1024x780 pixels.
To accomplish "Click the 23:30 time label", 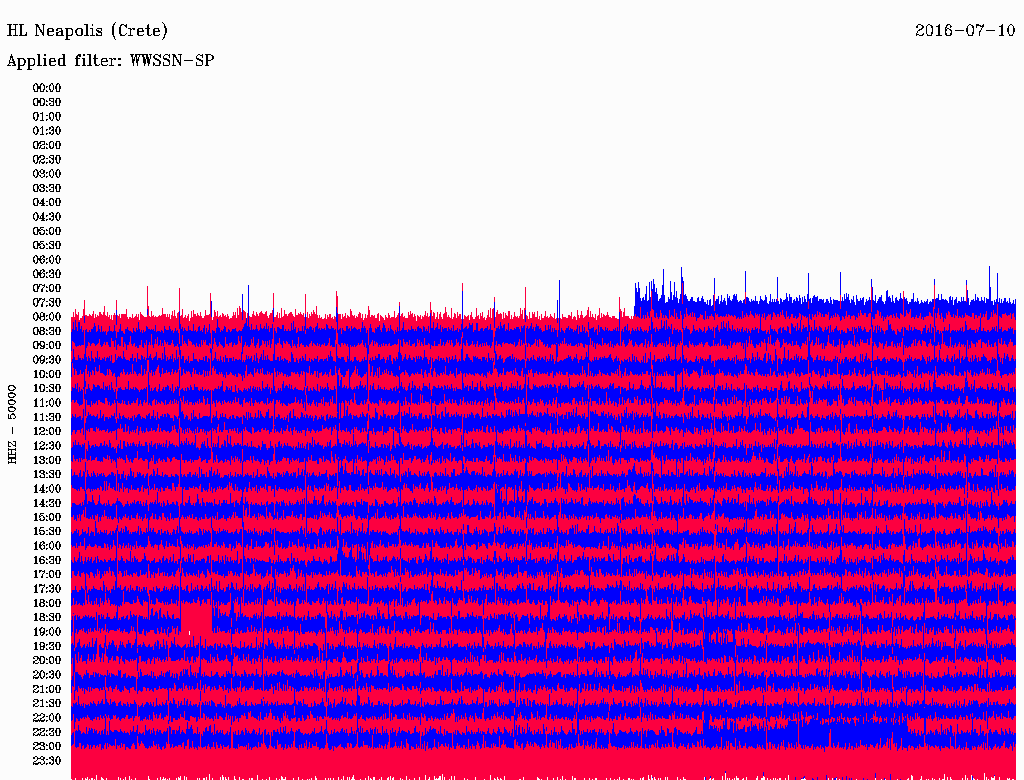I will coord(47,761).
